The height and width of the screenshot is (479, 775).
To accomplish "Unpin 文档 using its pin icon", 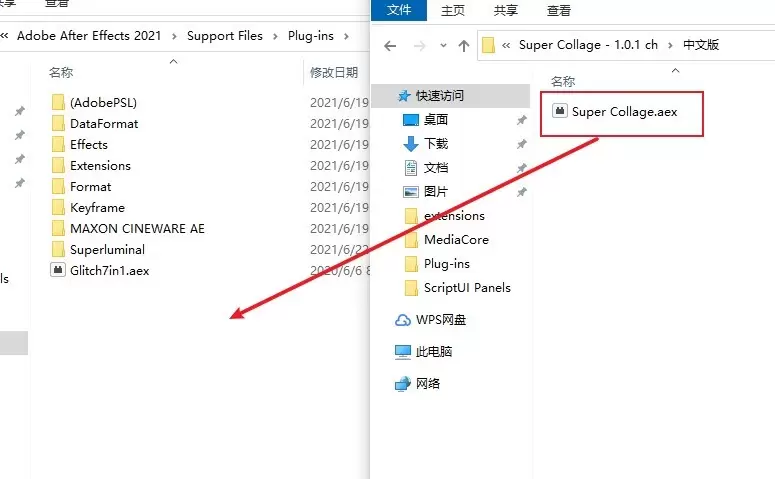I will (x=521, y=168).
